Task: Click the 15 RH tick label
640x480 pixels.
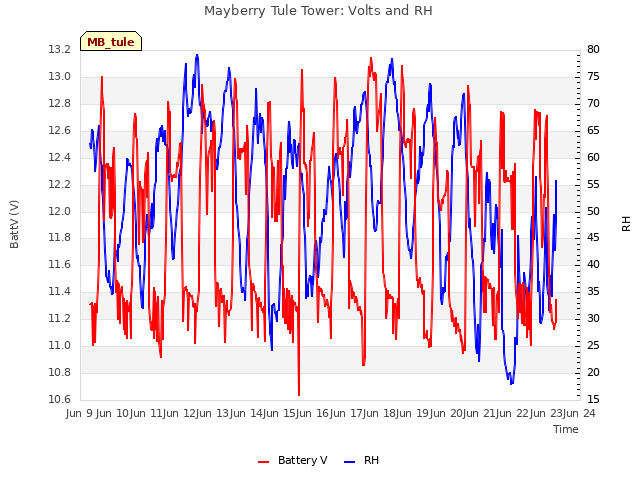Action: tap(593, 399)
